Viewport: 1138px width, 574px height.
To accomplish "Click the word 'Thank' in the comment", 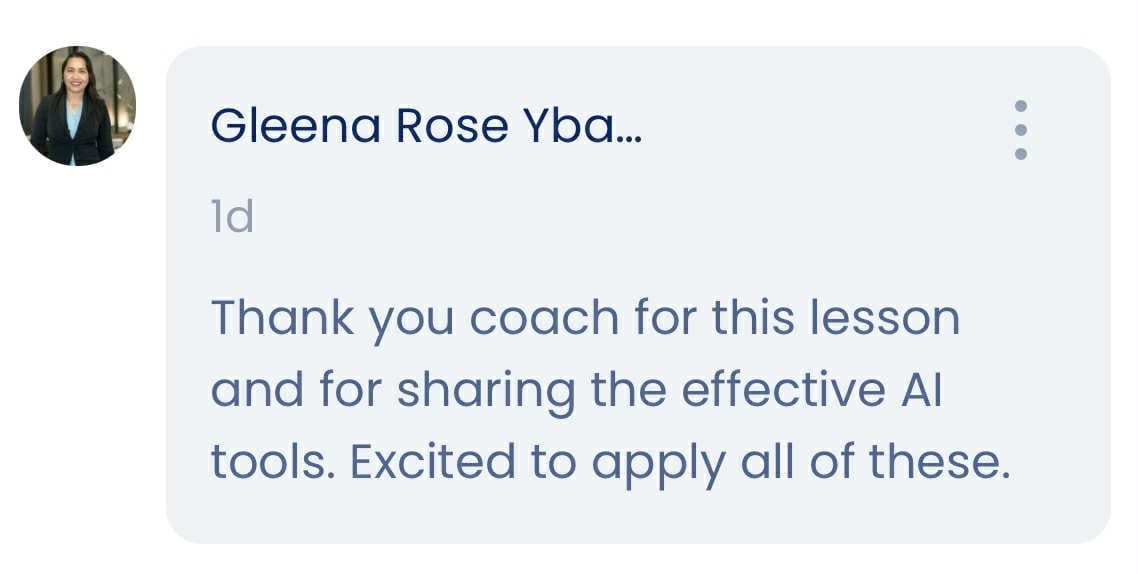I will tap(282, 318).
